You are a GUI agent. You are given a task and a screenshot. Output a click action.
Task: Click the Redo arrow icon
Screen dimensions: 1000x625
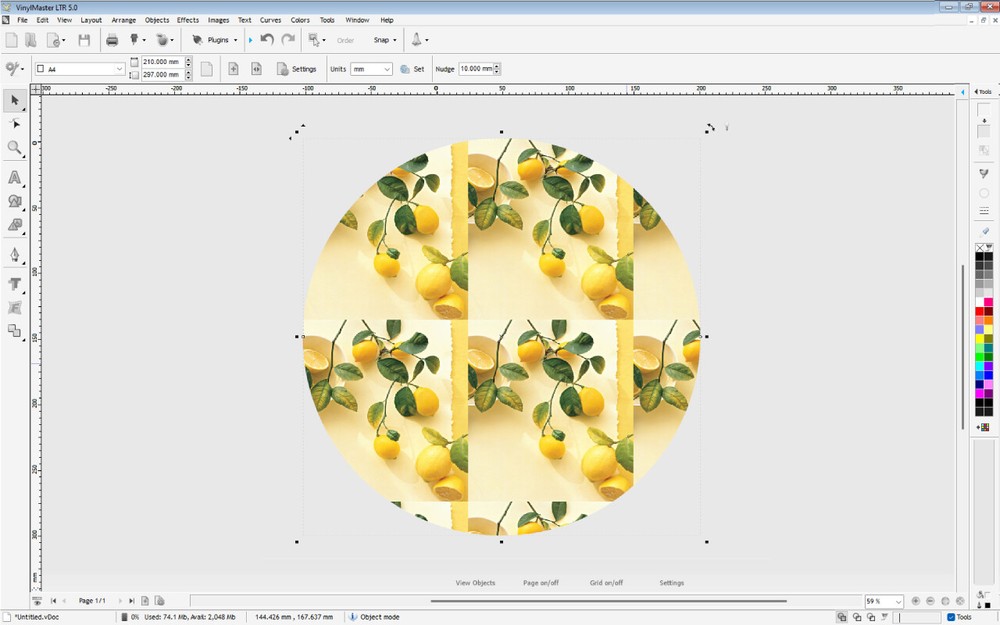(x=288, y=39)
